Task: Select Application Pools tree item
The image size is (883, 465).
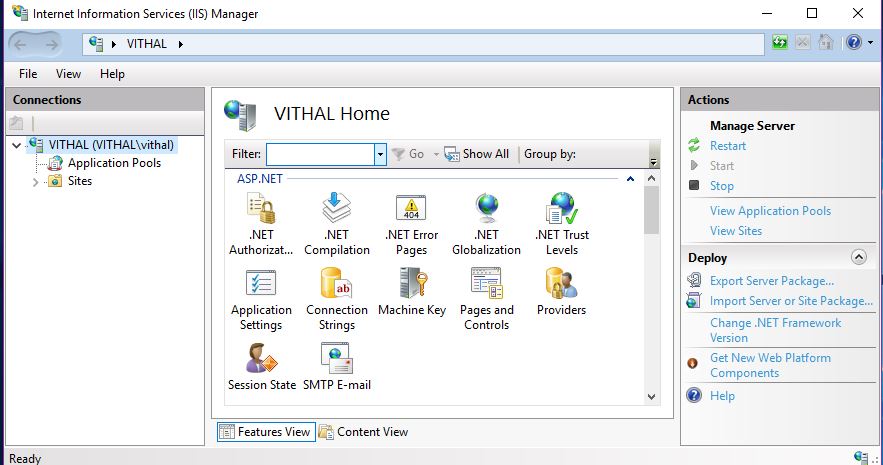Action: coord(114,163)
